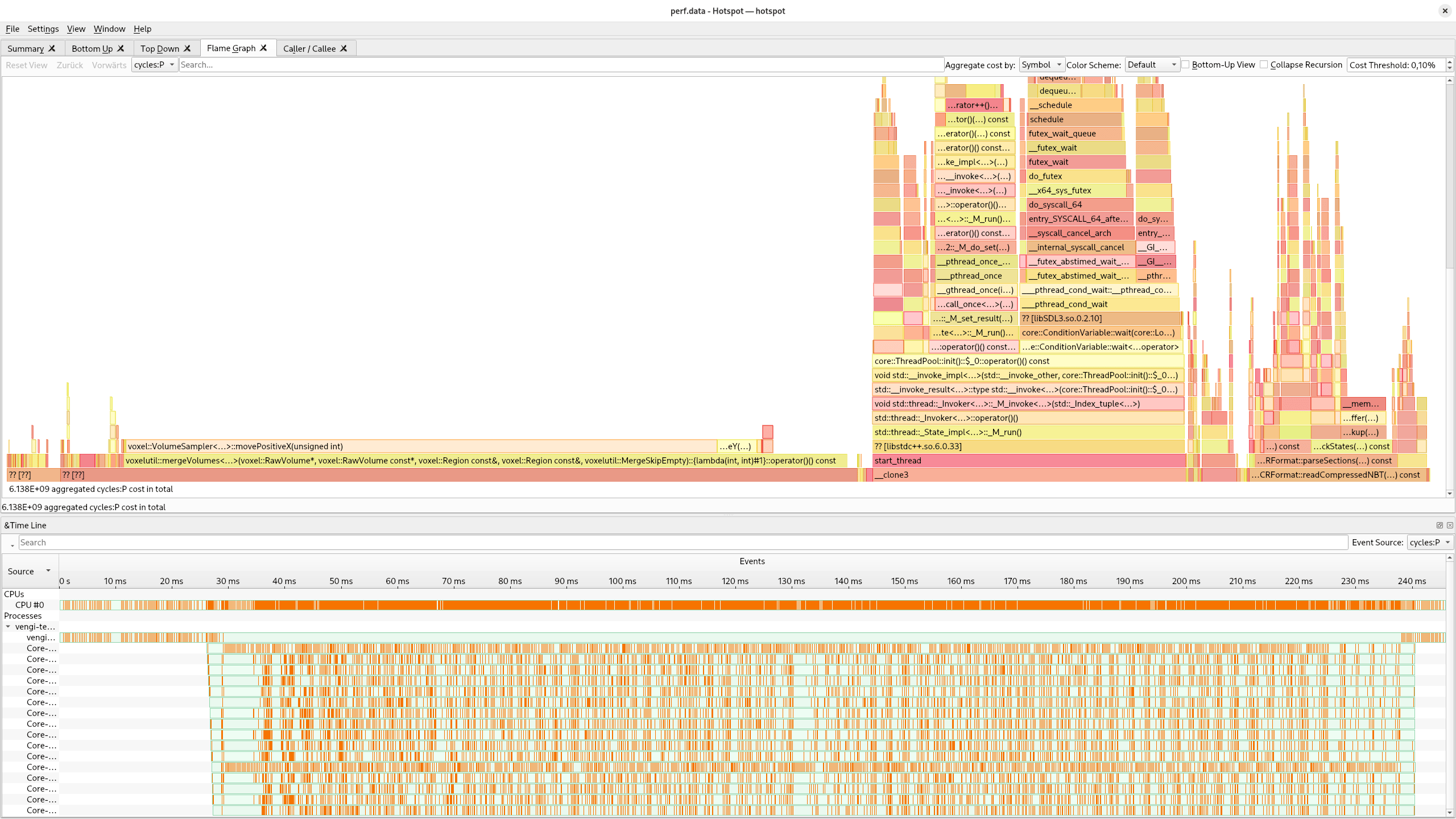Screen dimensions: 1456x819
Task: Float the Time Line dock panel
Action: point(1440,525)
